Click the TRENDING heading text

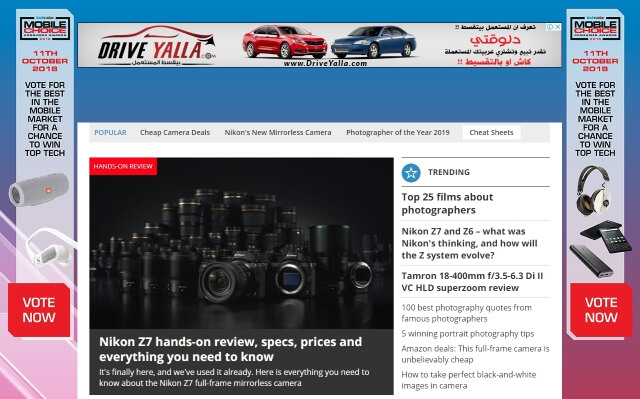coord(449,172)
